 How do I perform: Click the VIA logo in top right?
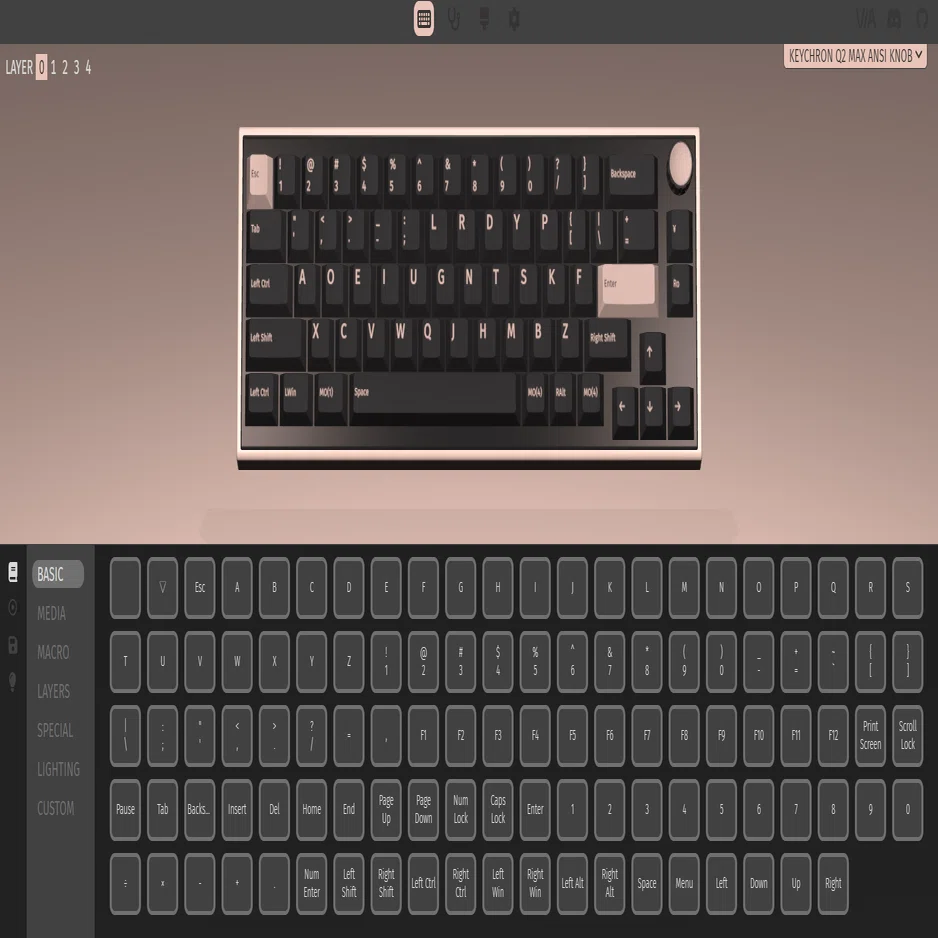click(x=866, y=19)
